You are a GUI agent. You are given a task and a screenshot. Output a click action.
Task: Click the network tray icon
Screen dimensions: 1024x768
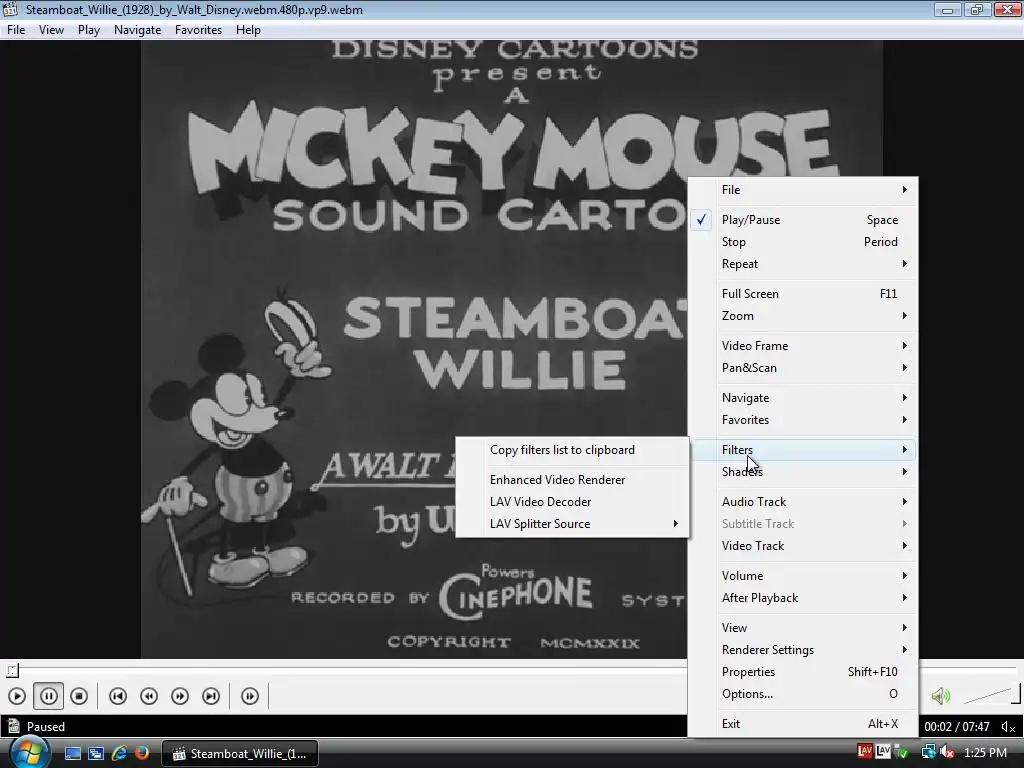pyautogui.click(x=928, y=752)
